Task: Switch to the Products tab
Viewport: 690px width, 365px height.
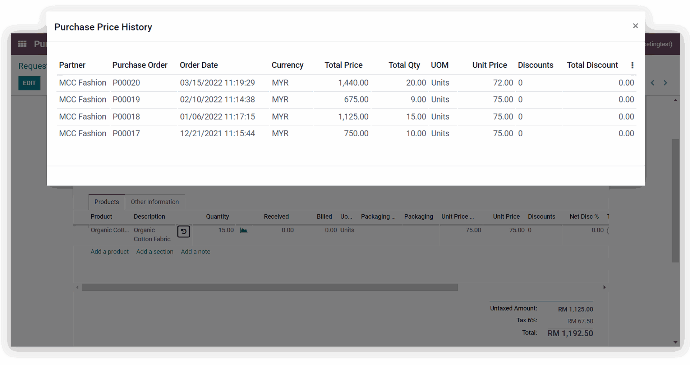Action: pos(106,202)
